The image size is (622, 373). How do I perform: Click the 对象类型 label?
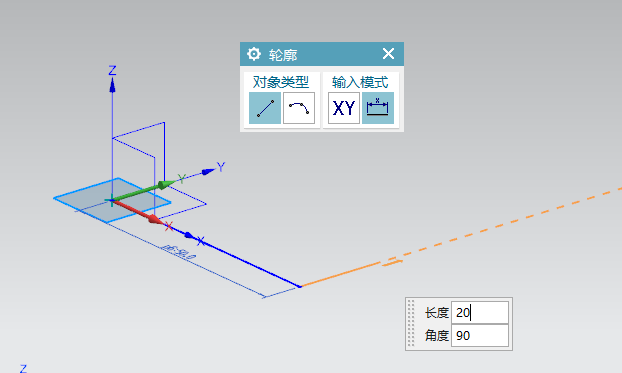(x=281, y=82)
